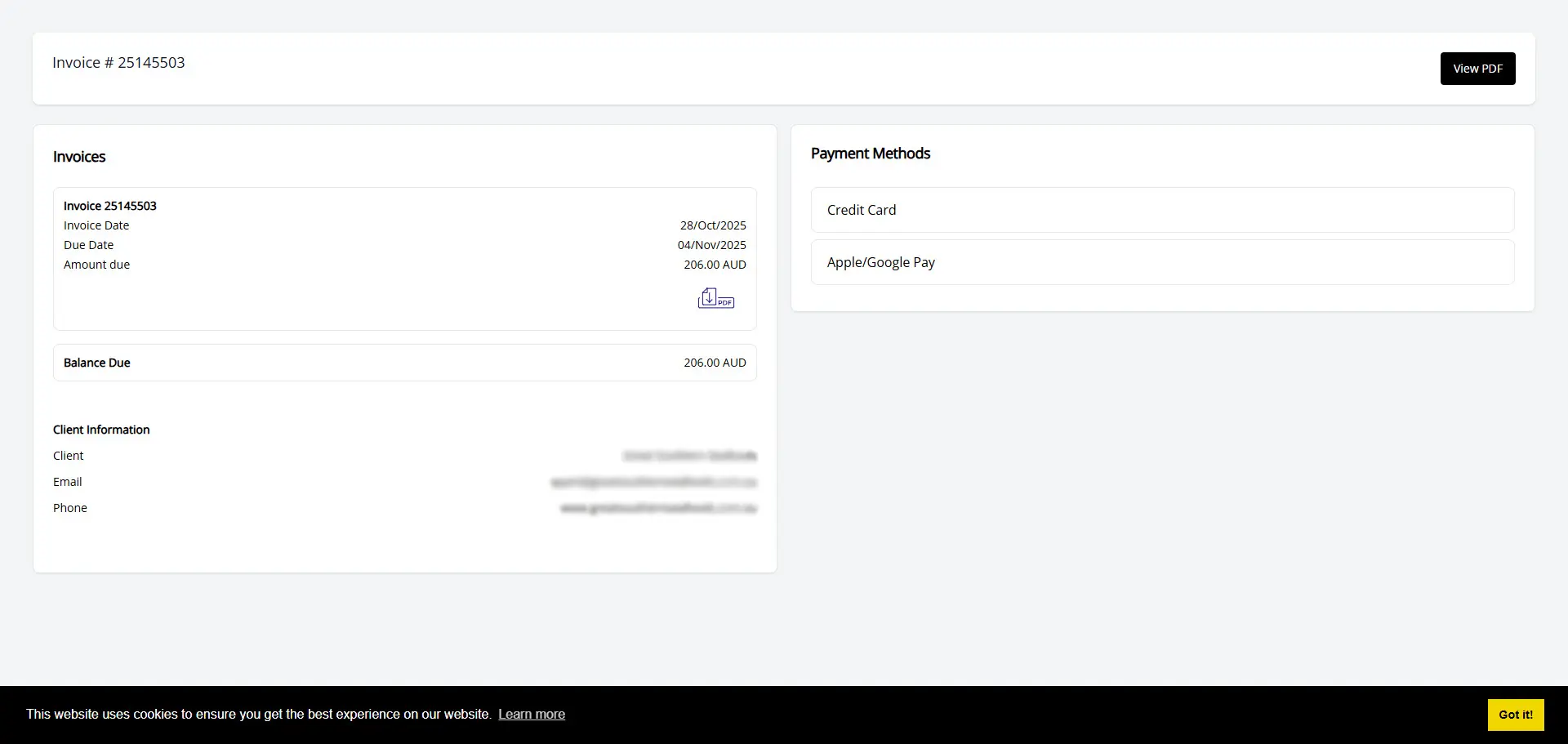Click the Client Information heading
Image resolution: width=1568 pixels, height=744 pixels.
click(101, 430)
